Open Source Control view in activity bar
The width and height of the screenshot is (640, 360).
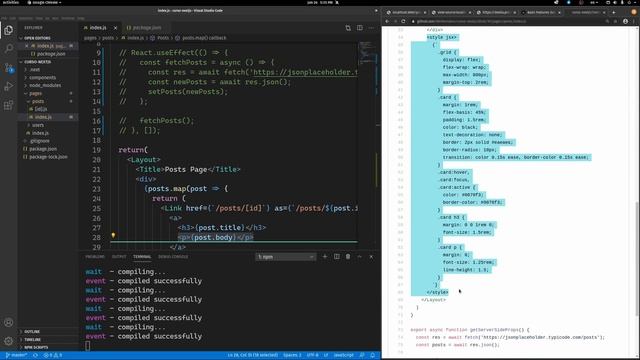point(9,68)
